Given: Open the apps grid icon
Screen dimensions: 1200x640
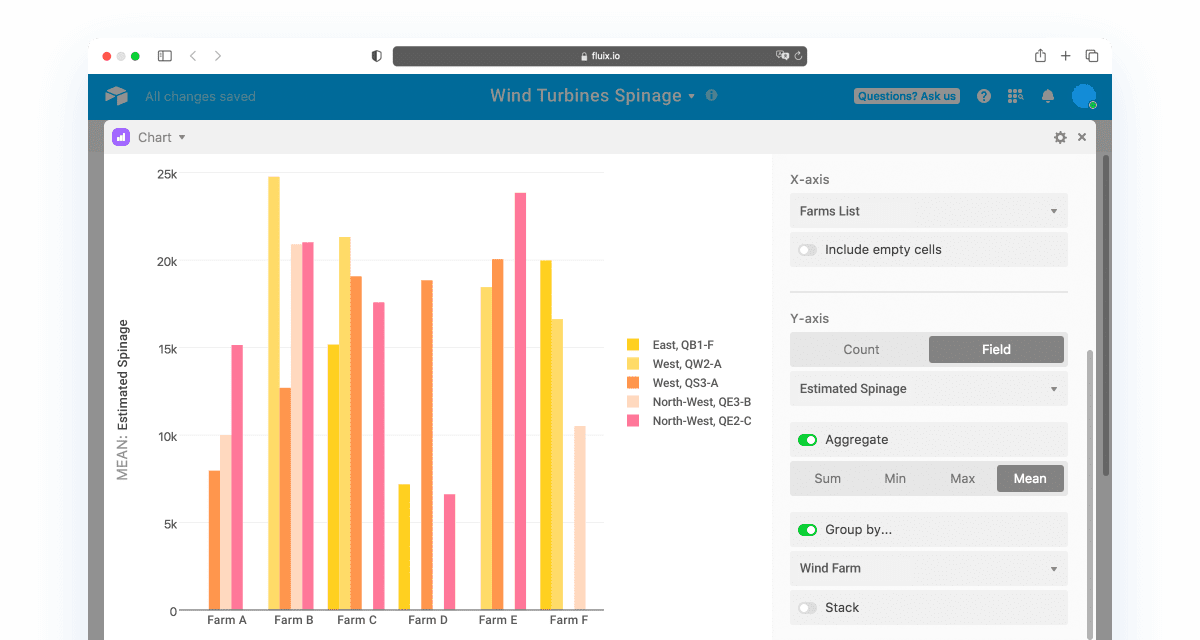Looking at the screenshot, I should point(1016,96).
